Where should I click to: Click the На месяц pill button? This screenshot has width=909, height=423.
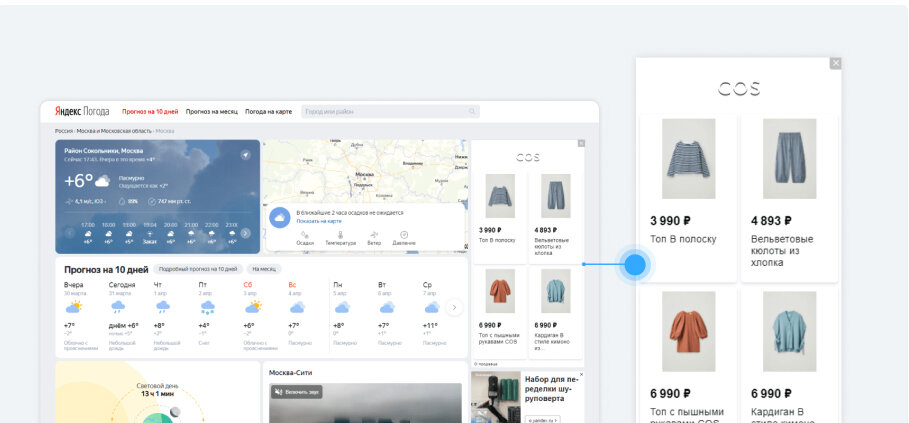264,269
